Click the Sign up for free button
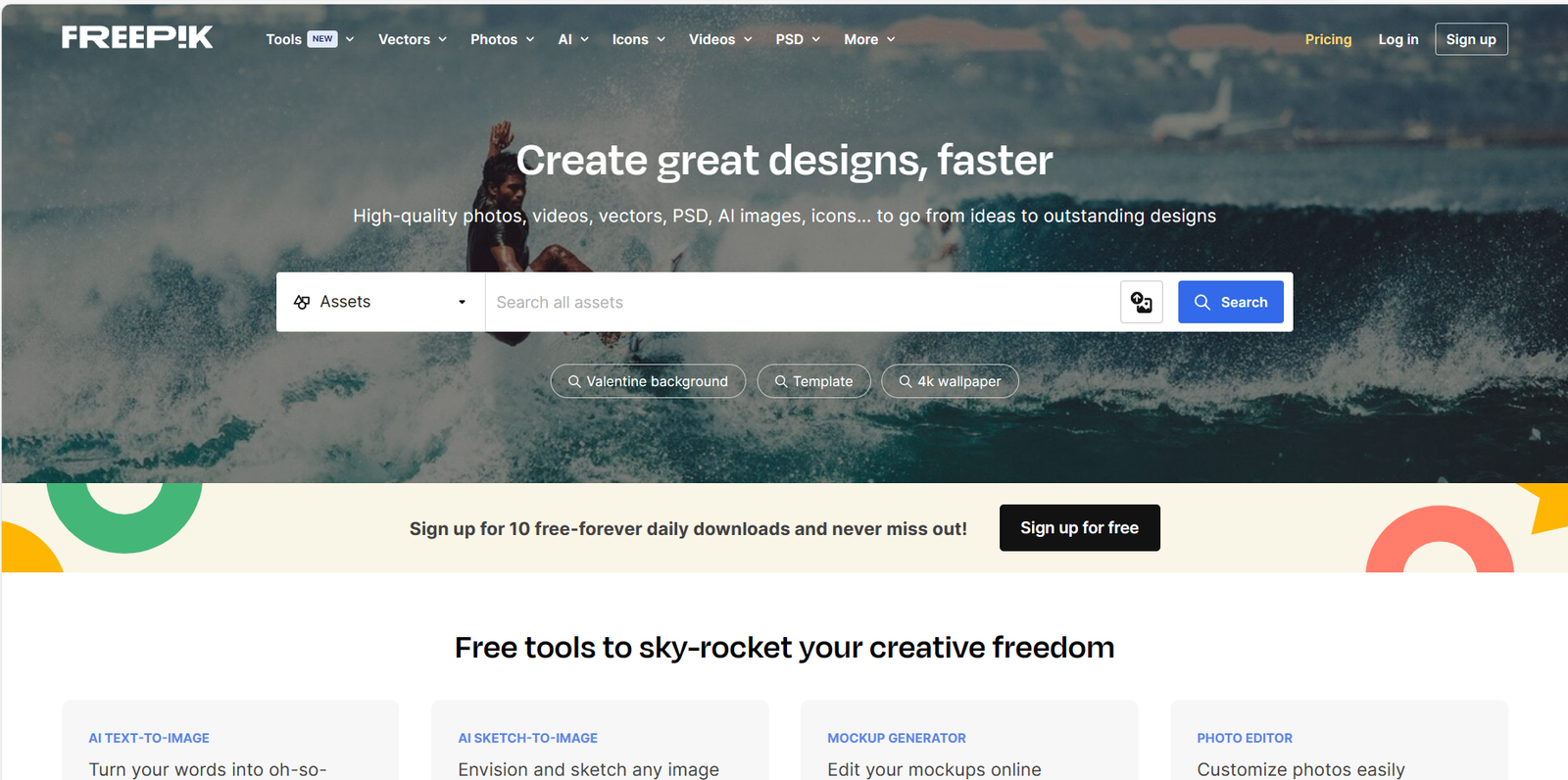This screenshot has height=780, width=1568. 1079,527
